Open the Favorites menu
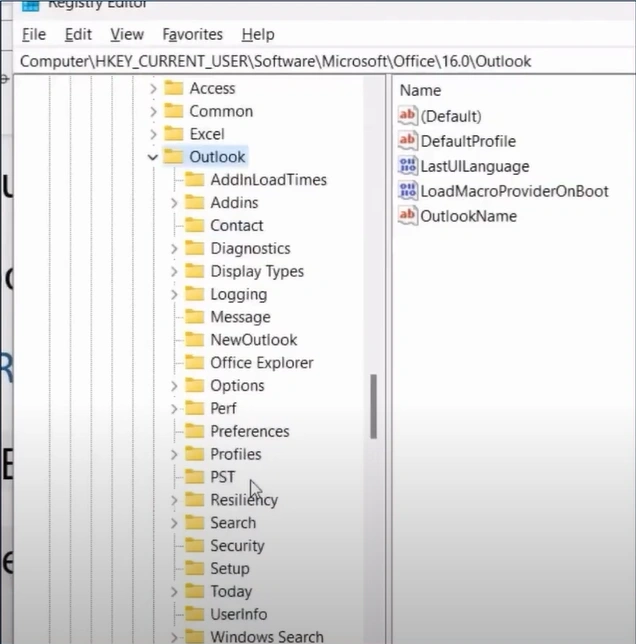Screen dimensions: 636x644 click(193, 34)
